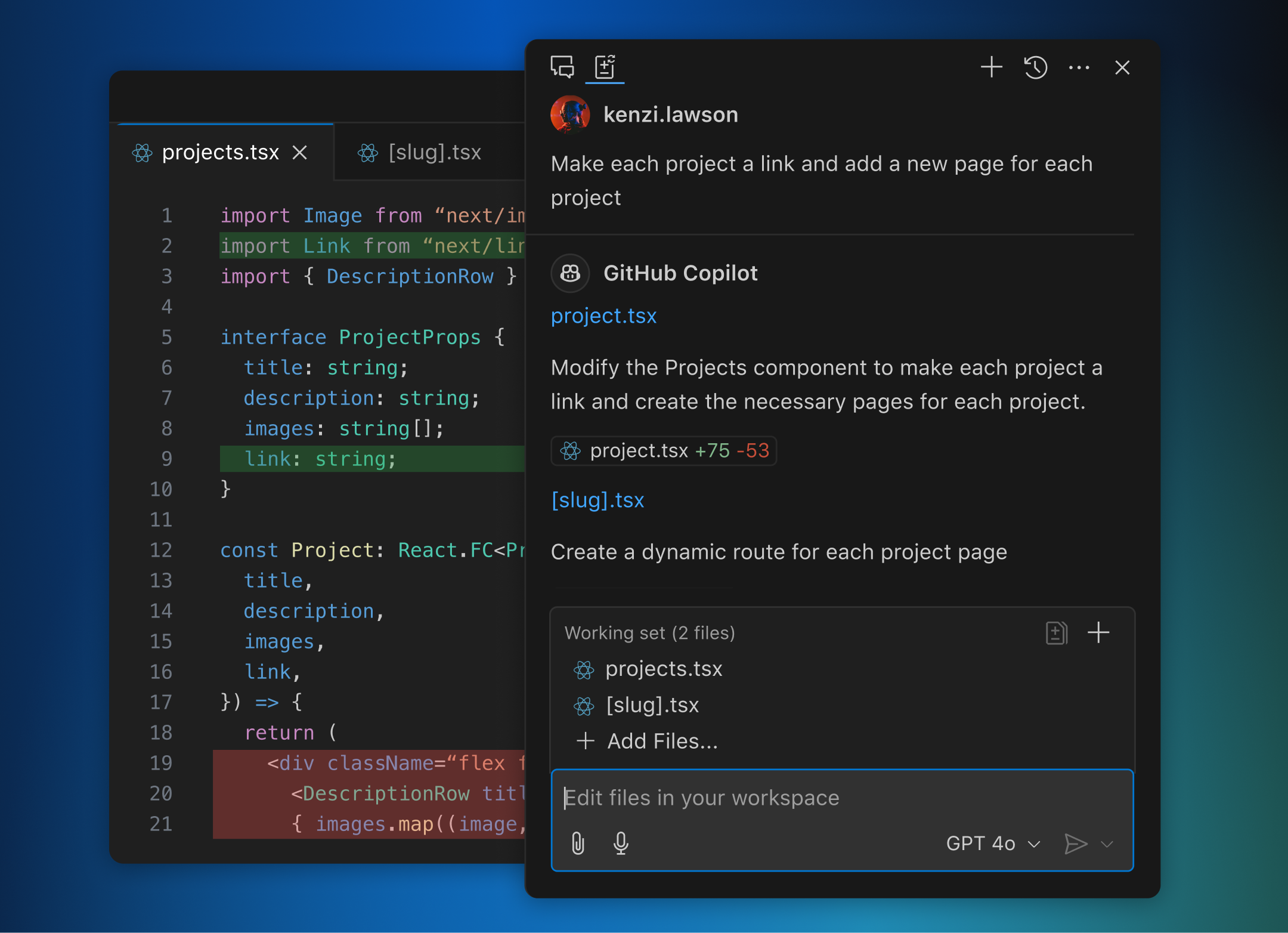Click the attach context paperclip icon

pos(578,843)
